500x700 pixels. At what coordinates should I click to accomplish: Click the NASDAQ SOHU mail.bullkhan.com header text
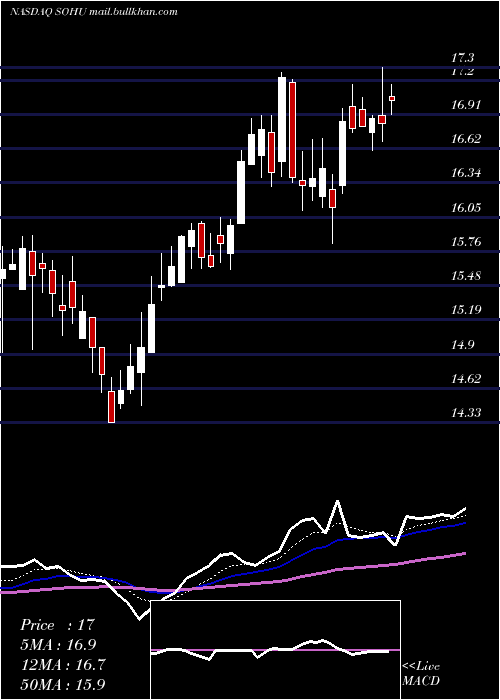tap(94, 12)
